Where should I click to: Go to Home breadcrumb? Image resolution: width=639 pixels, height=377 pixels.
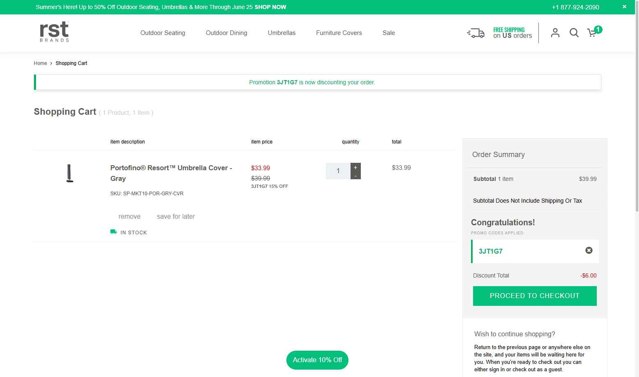[40, 63]
